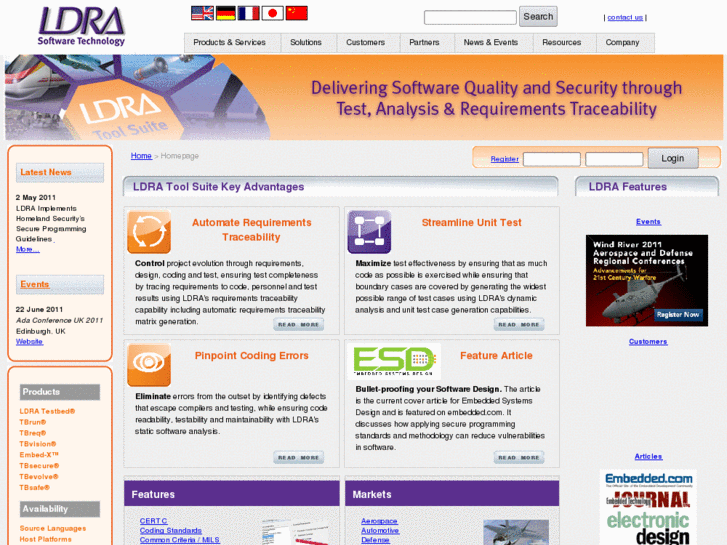Open the CERT C features link
This screenshot has width=727, height=545.
(153, 521)
